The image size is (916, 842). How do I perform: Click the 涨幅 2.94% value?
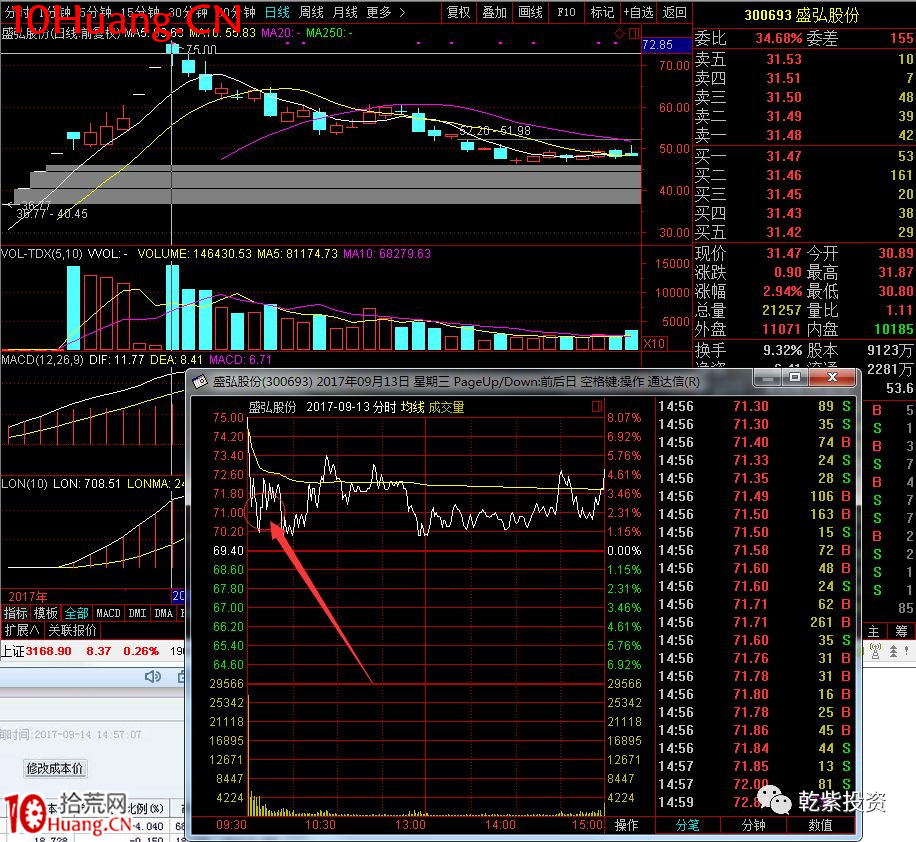(x=782, y=291)
